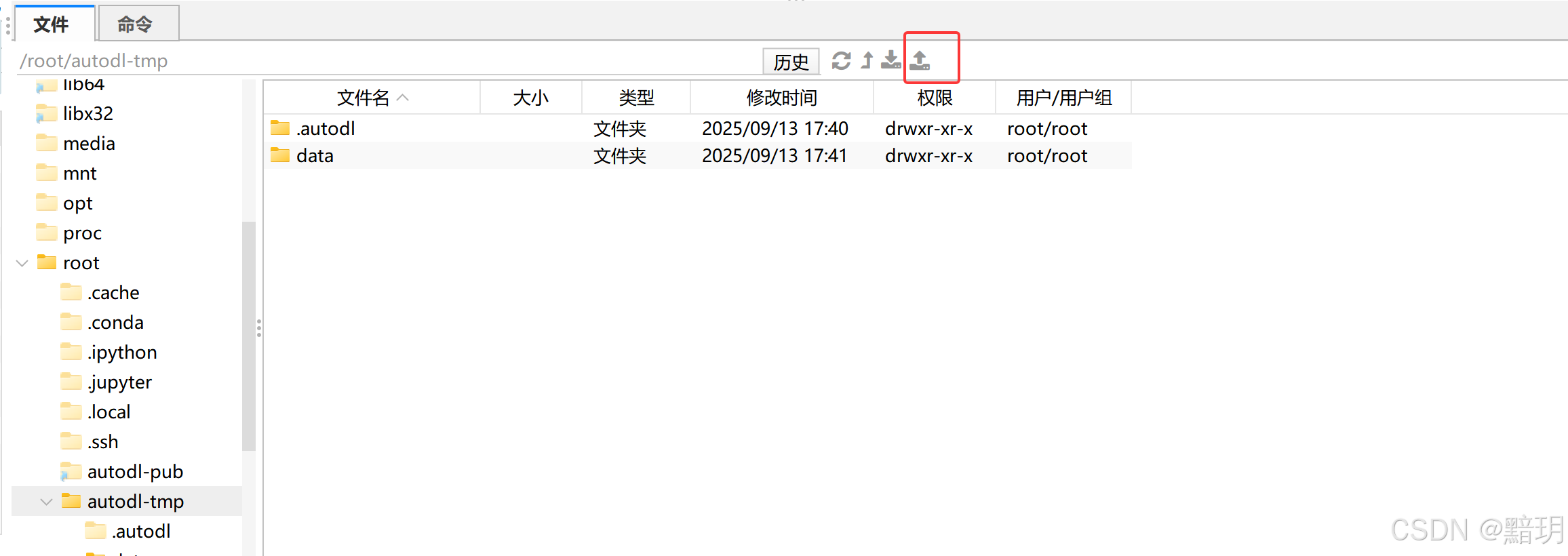Click the download file icon
Image resolution: width=1568 pixels, height=556 pixels.
[x=891, y=60]
